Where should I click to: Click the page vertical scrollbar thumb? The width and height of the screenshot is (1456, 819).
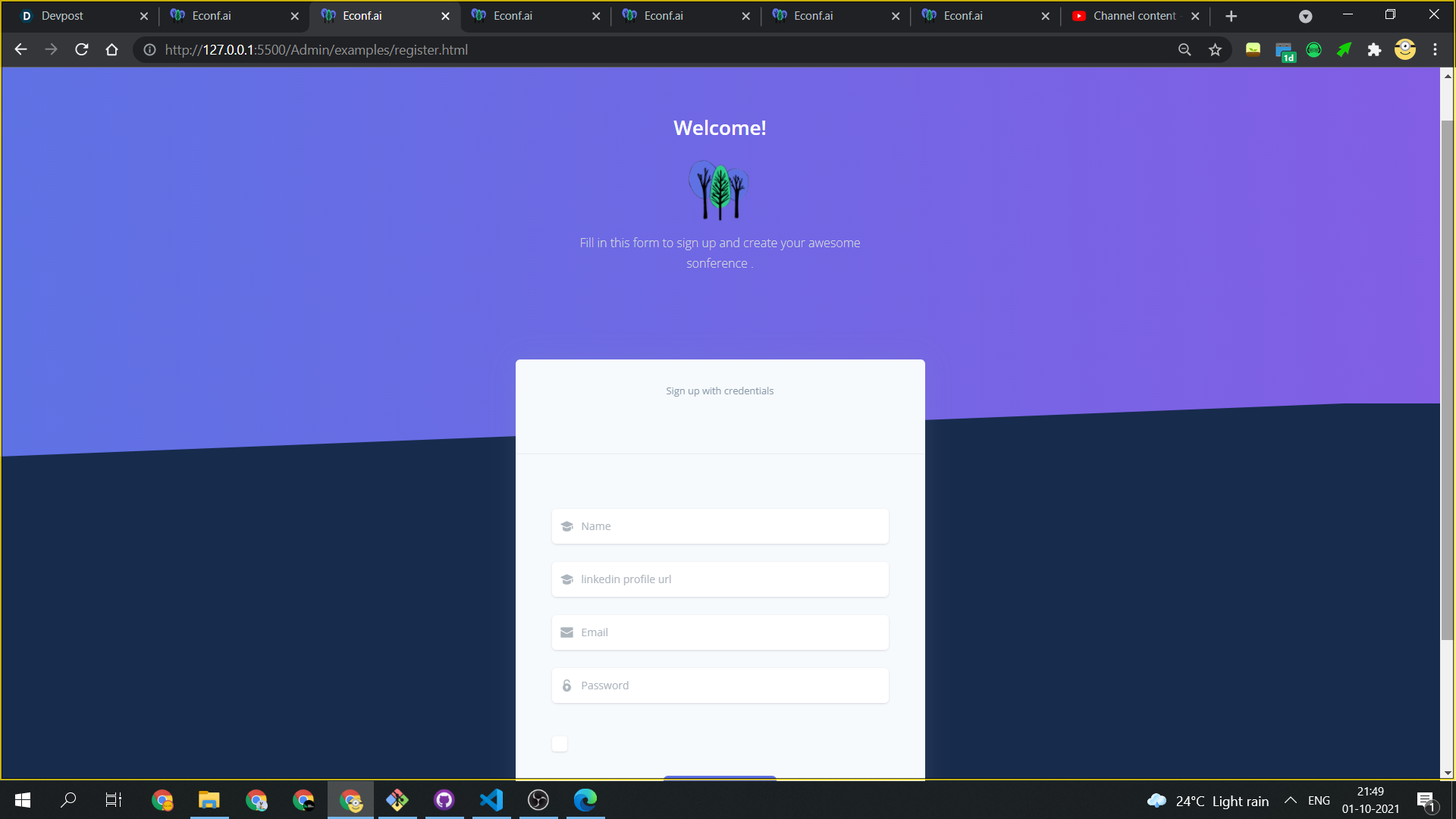tap(1447, 379)
